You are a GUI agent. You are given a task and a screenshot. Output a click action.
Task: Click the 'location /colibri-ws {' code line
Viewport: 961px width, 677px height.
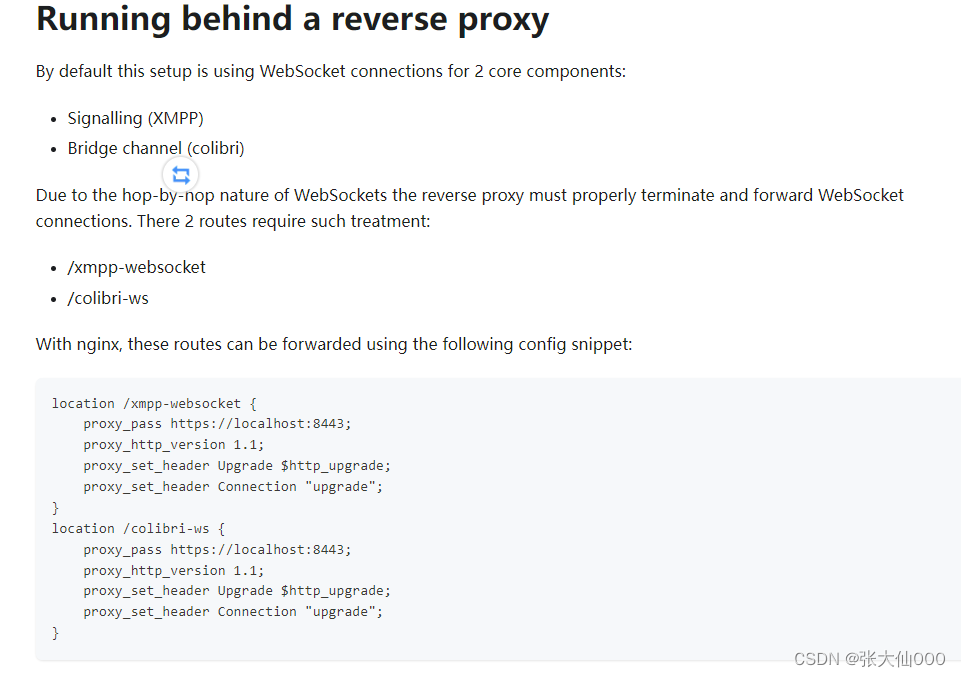[x=139, y=529]
